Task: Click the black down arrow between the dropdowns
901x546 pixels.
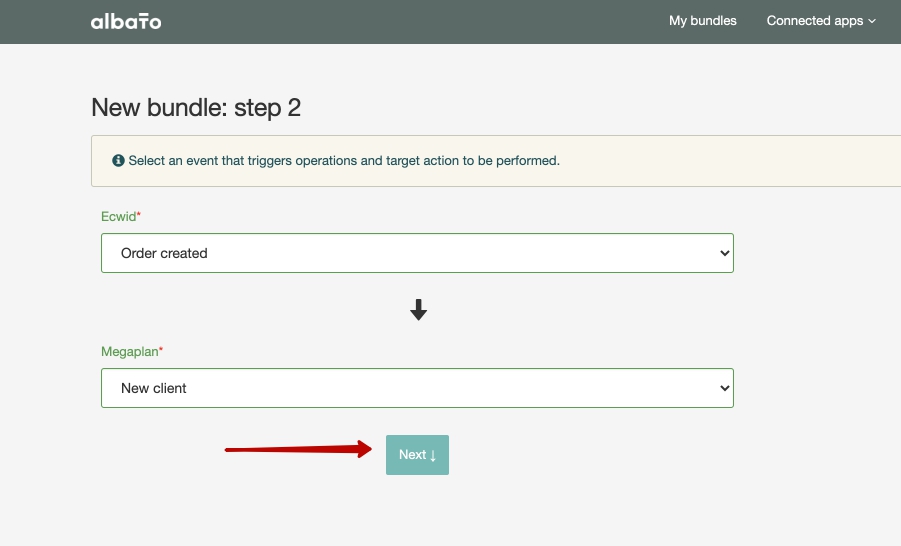Action: coord(418,311)
